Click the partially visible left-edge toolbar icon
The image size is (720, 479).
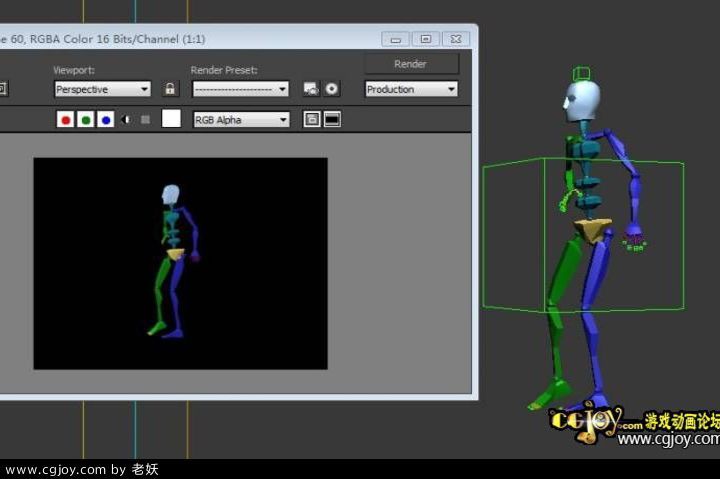(3, 89)
